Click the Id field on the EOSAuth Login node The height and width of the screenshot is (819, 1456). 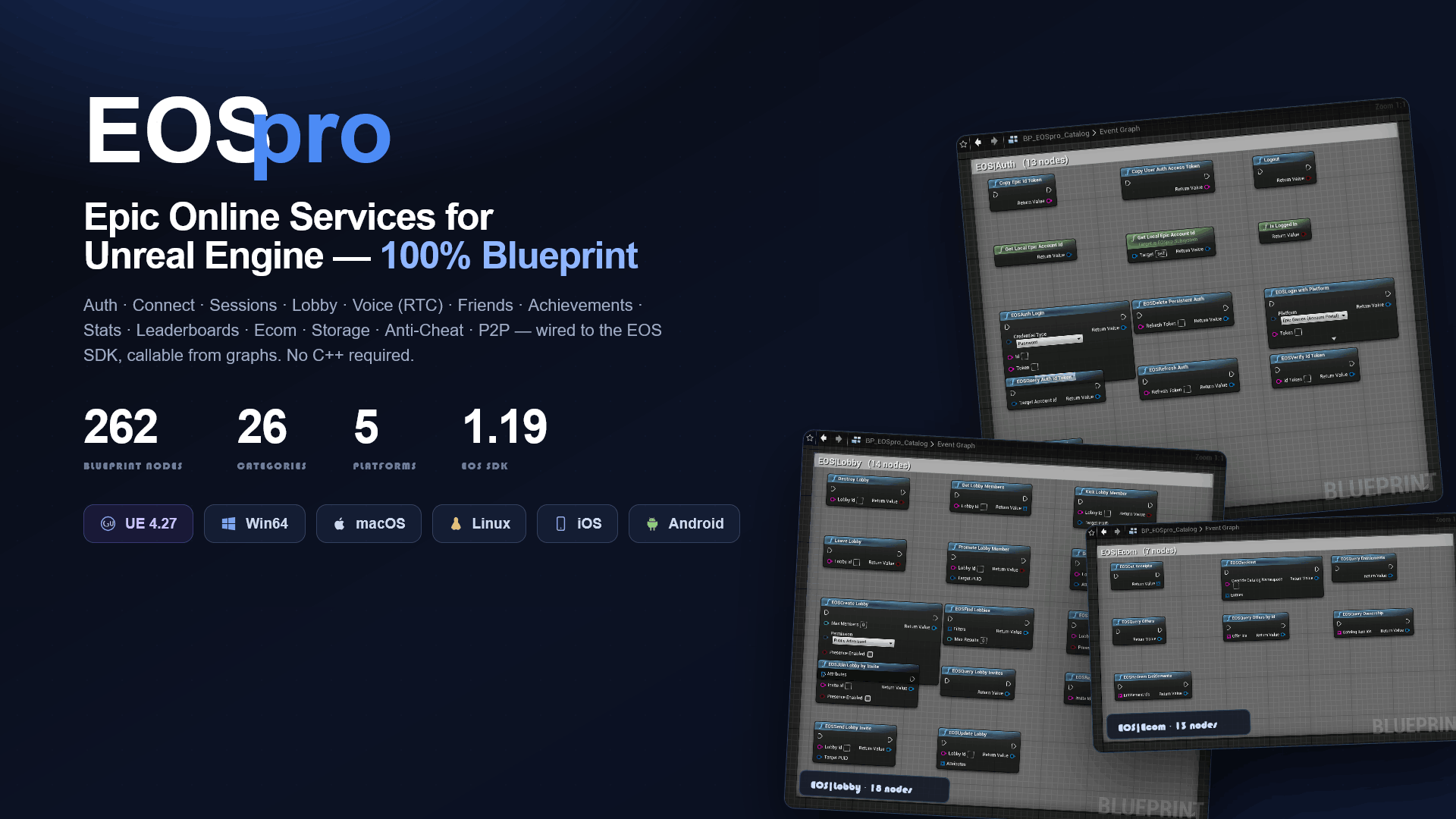tap(1025, 356)
